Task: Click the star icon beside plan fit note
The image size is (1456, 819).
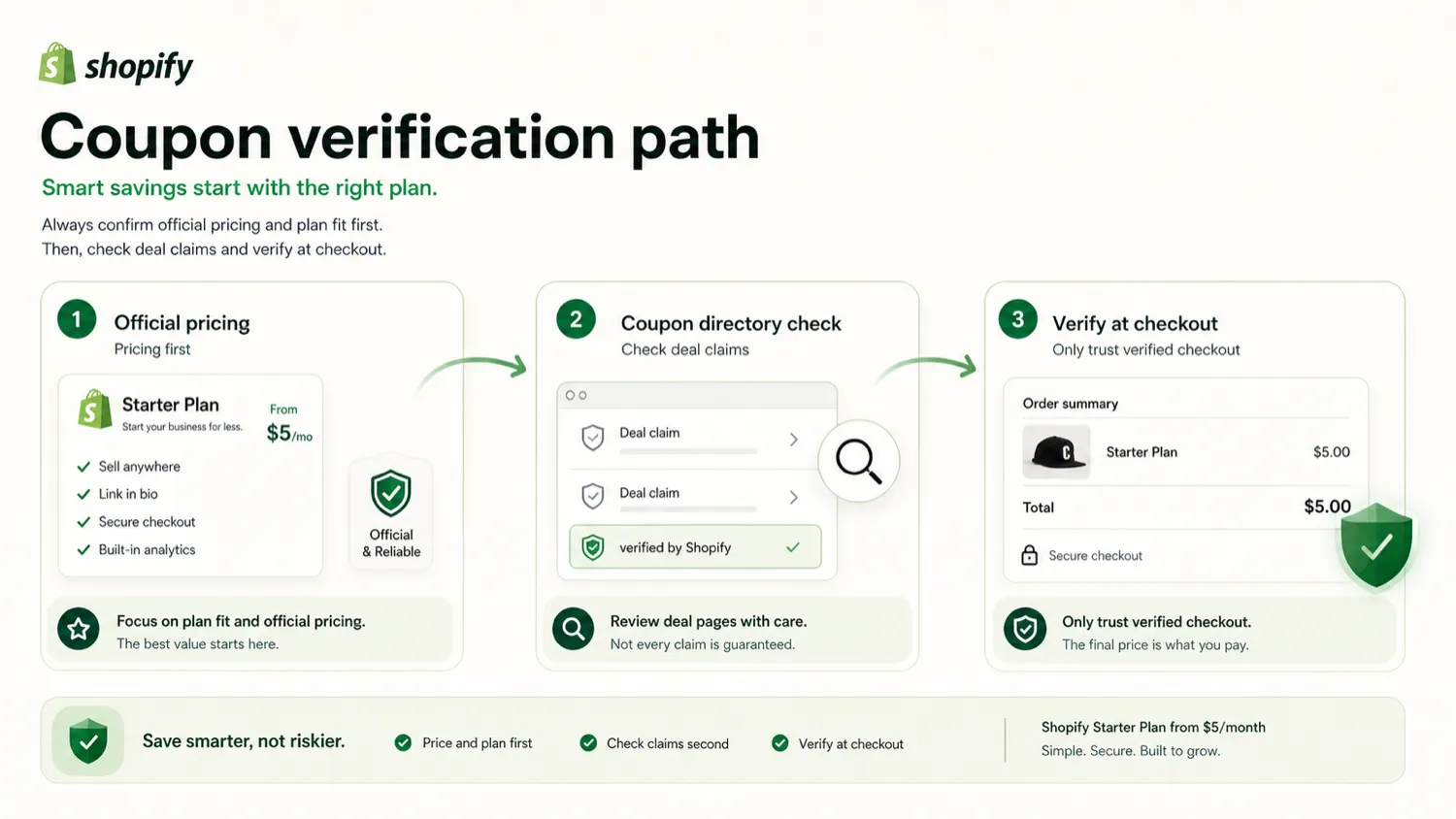Action: click(x=79, y=630)
